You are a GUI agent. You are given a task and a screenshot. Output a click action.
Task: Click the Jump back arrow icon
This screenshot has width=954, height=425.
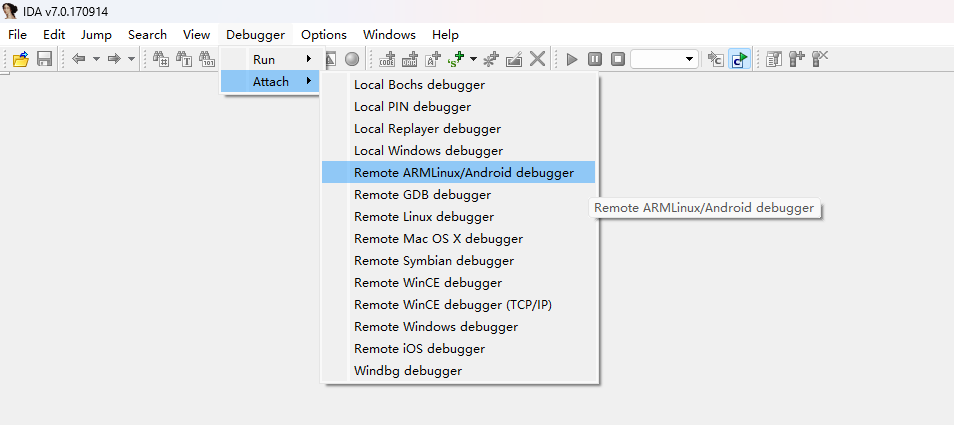tap(78, 59)
